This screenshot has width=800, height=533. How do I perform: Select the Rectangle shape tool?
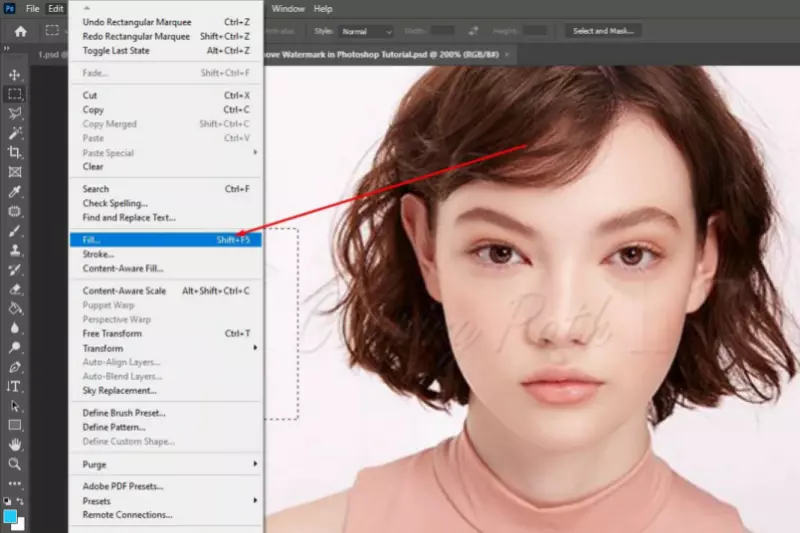(x=14, y=425)
